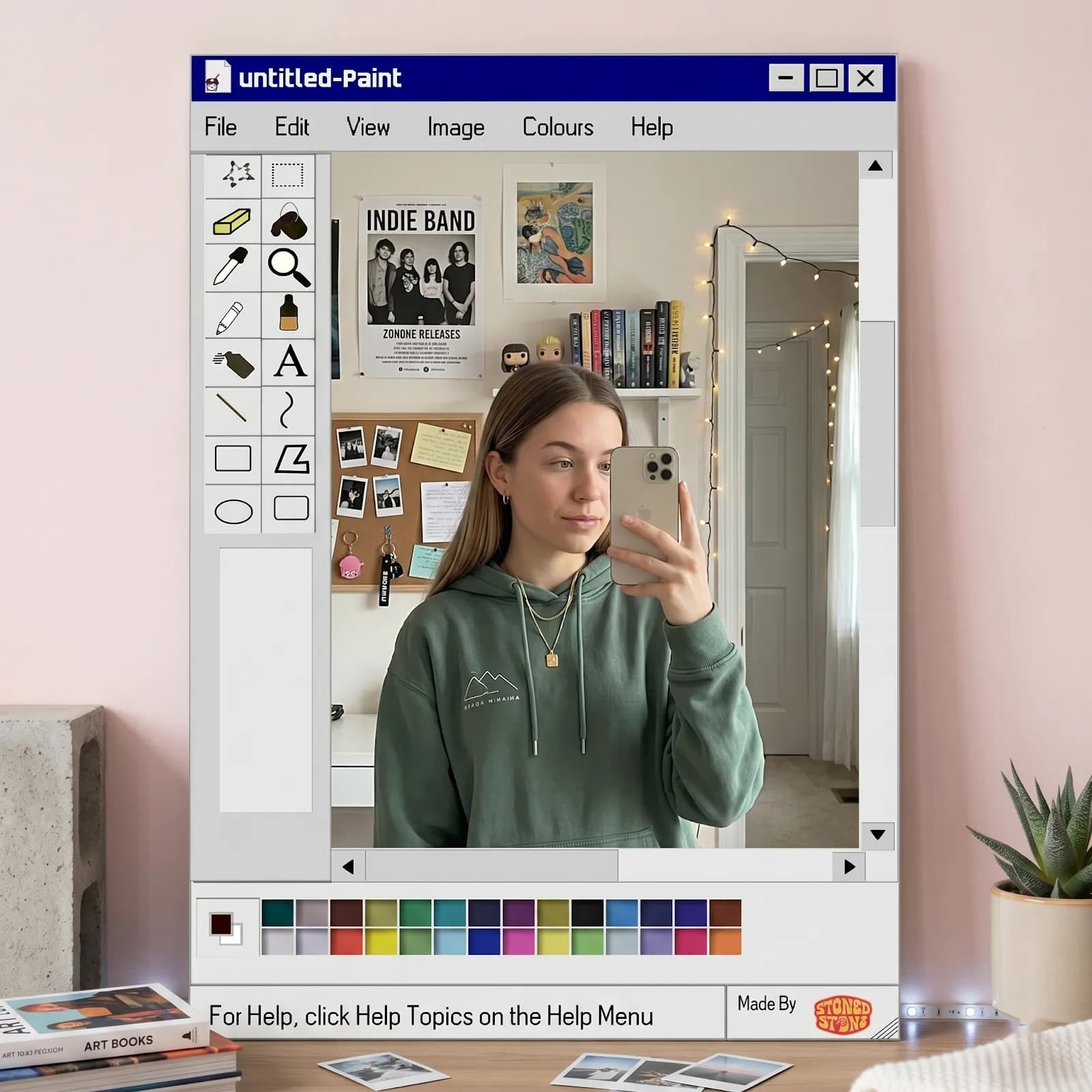
Task: Open the Help menu
Action: (x=652, y=128)
